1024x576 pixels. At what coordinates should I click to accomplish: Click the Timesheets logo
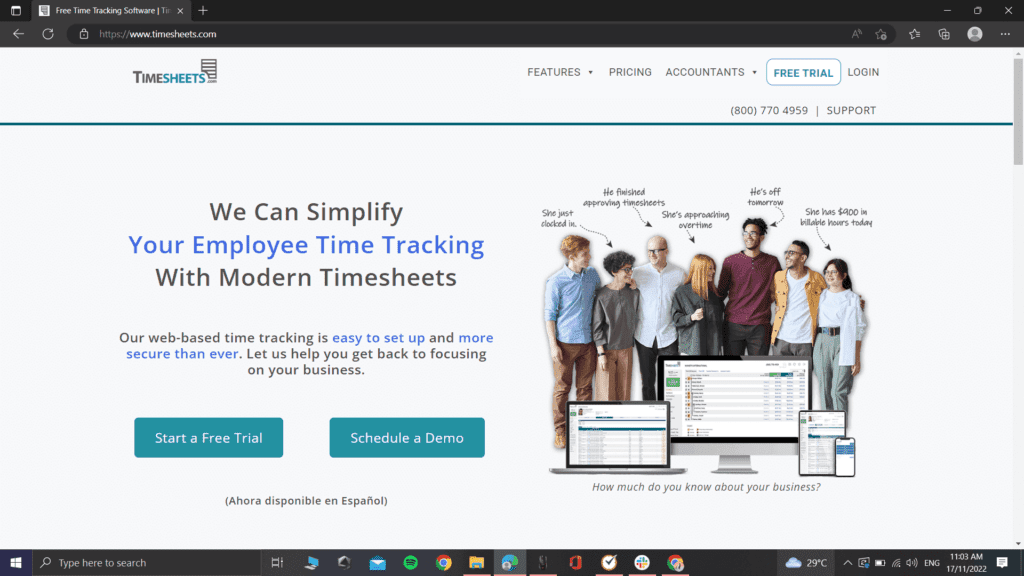click(x=174, y=72)
